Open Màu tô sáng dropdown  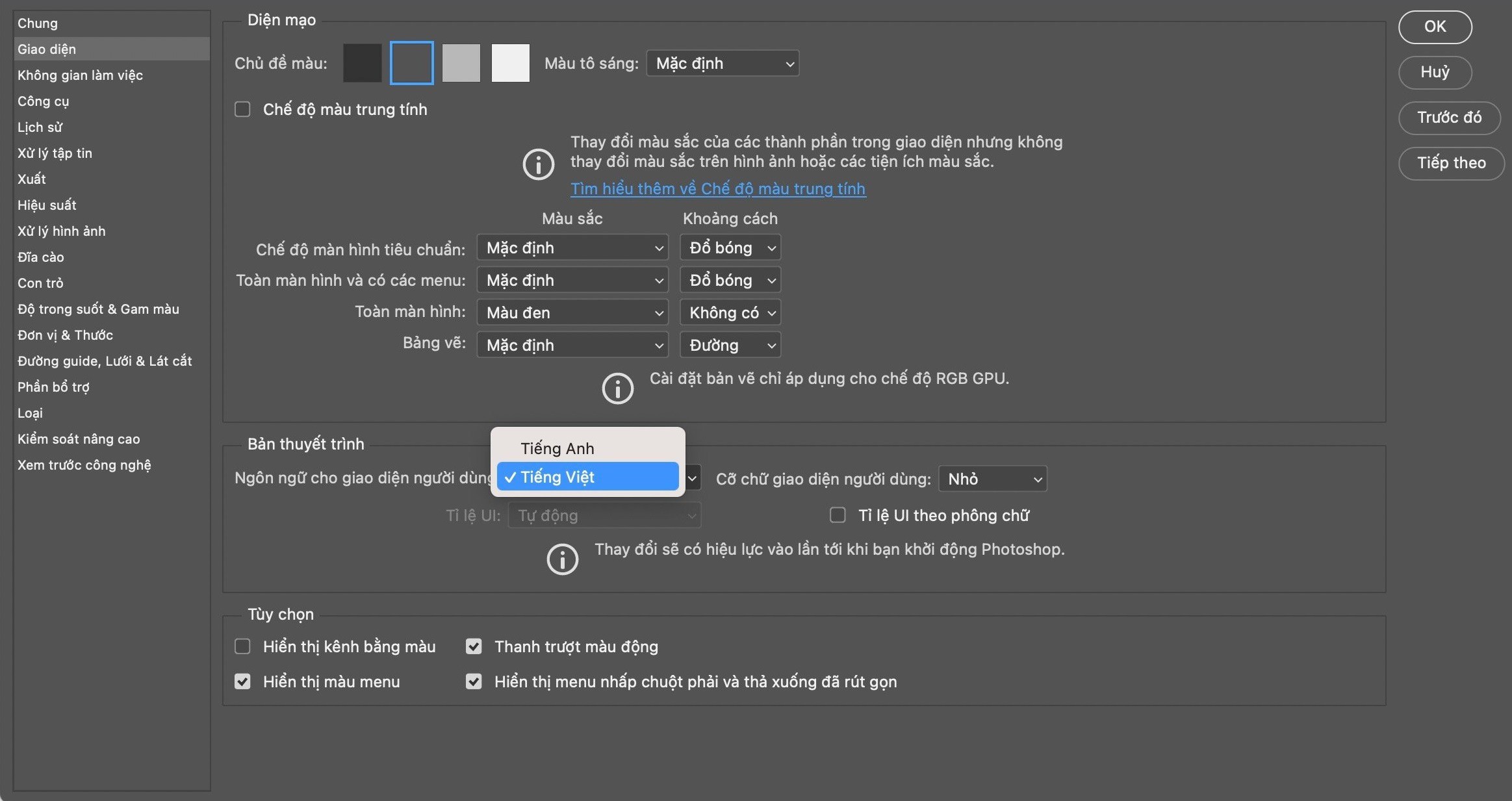tap(723, 63)
